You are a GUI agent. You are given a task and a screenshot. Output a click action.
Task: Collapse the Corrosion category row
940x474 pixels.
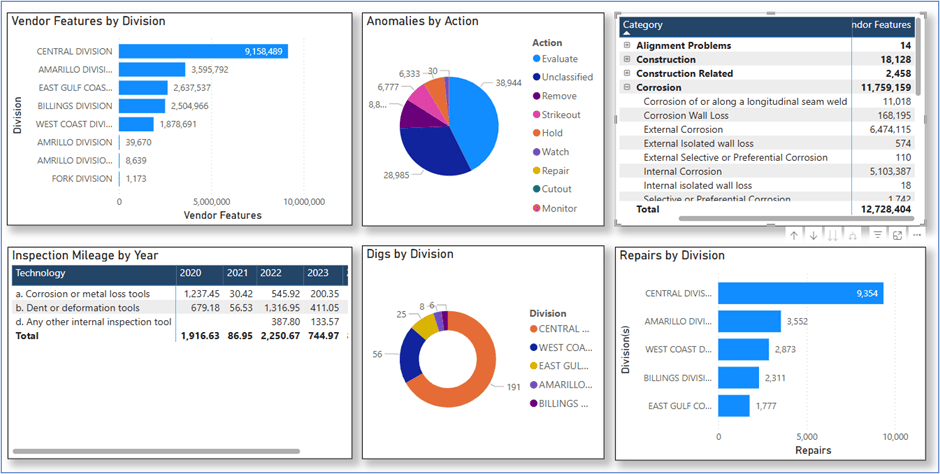click(627, 88)
